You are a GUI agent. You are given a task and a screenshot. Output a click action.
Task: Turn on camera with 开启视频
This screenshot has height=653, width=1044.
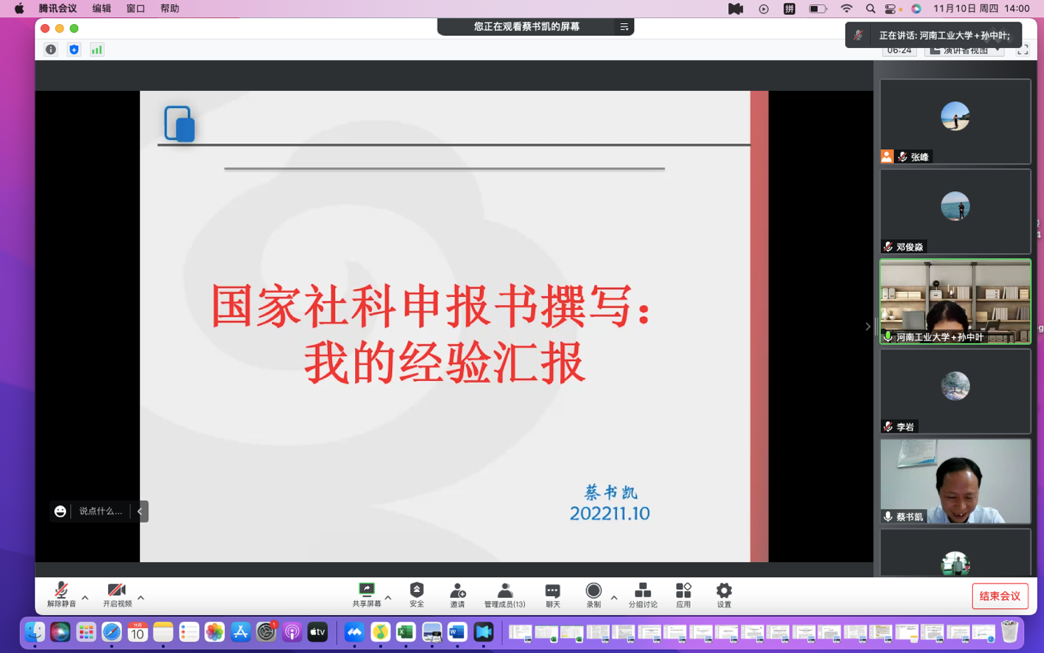click(117, 592)
